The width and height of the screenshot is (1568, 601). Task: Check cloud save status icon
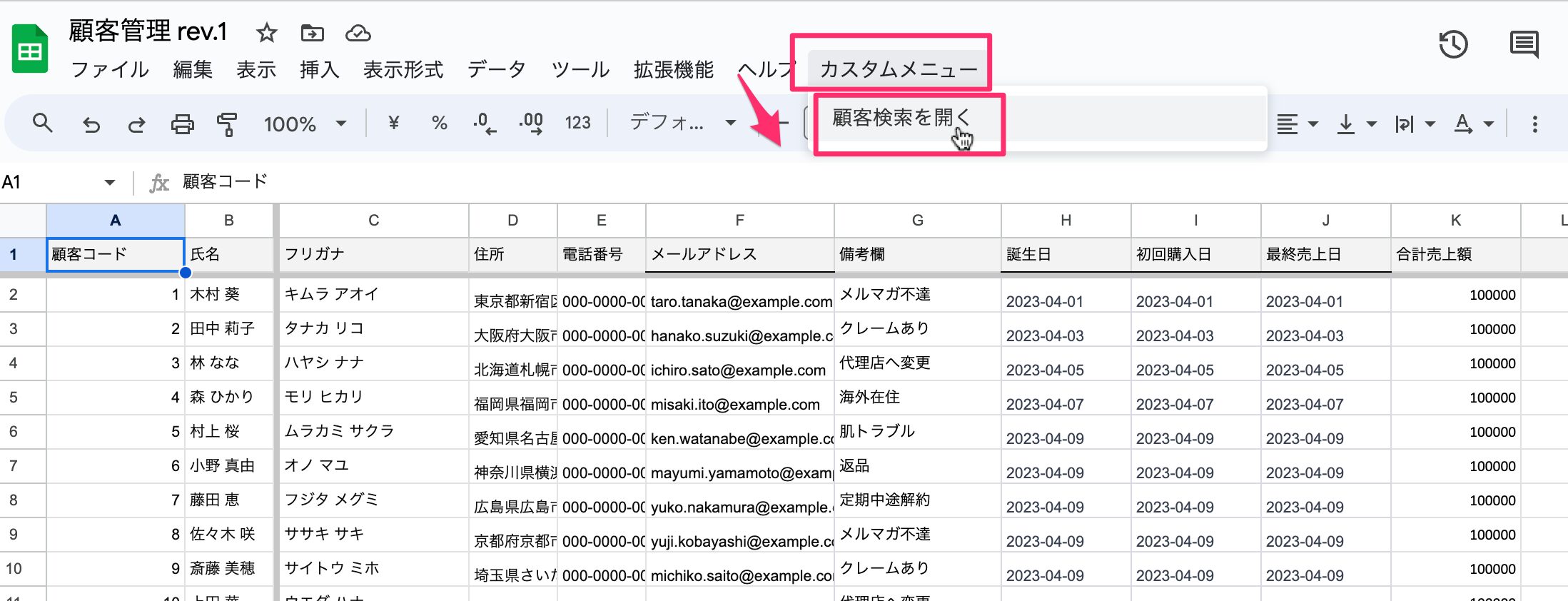coord(358,33)
